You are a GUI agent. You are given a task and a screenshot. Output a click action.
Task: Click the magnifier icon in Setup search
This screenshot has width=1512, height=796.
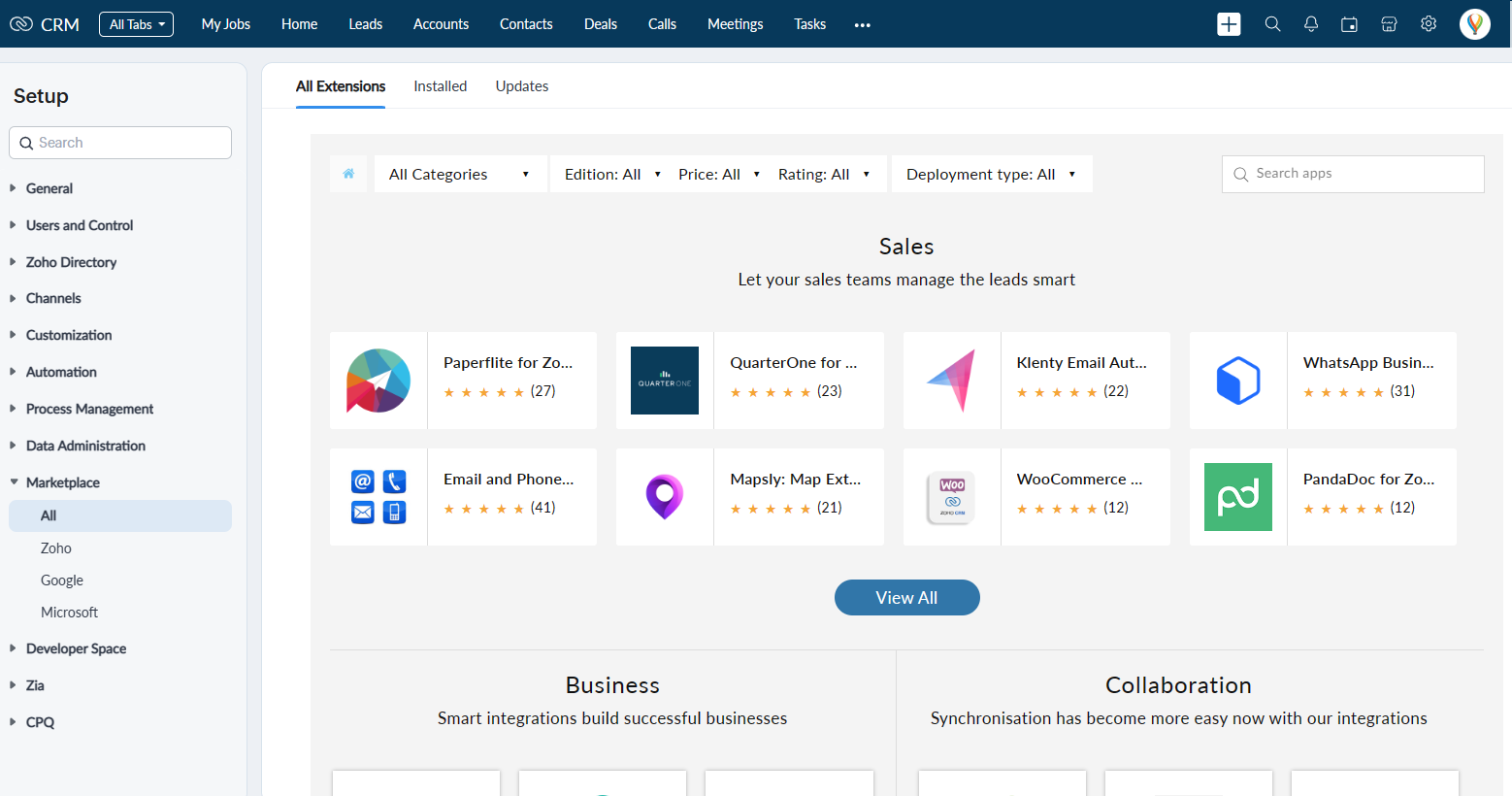[x=26, y=143]
